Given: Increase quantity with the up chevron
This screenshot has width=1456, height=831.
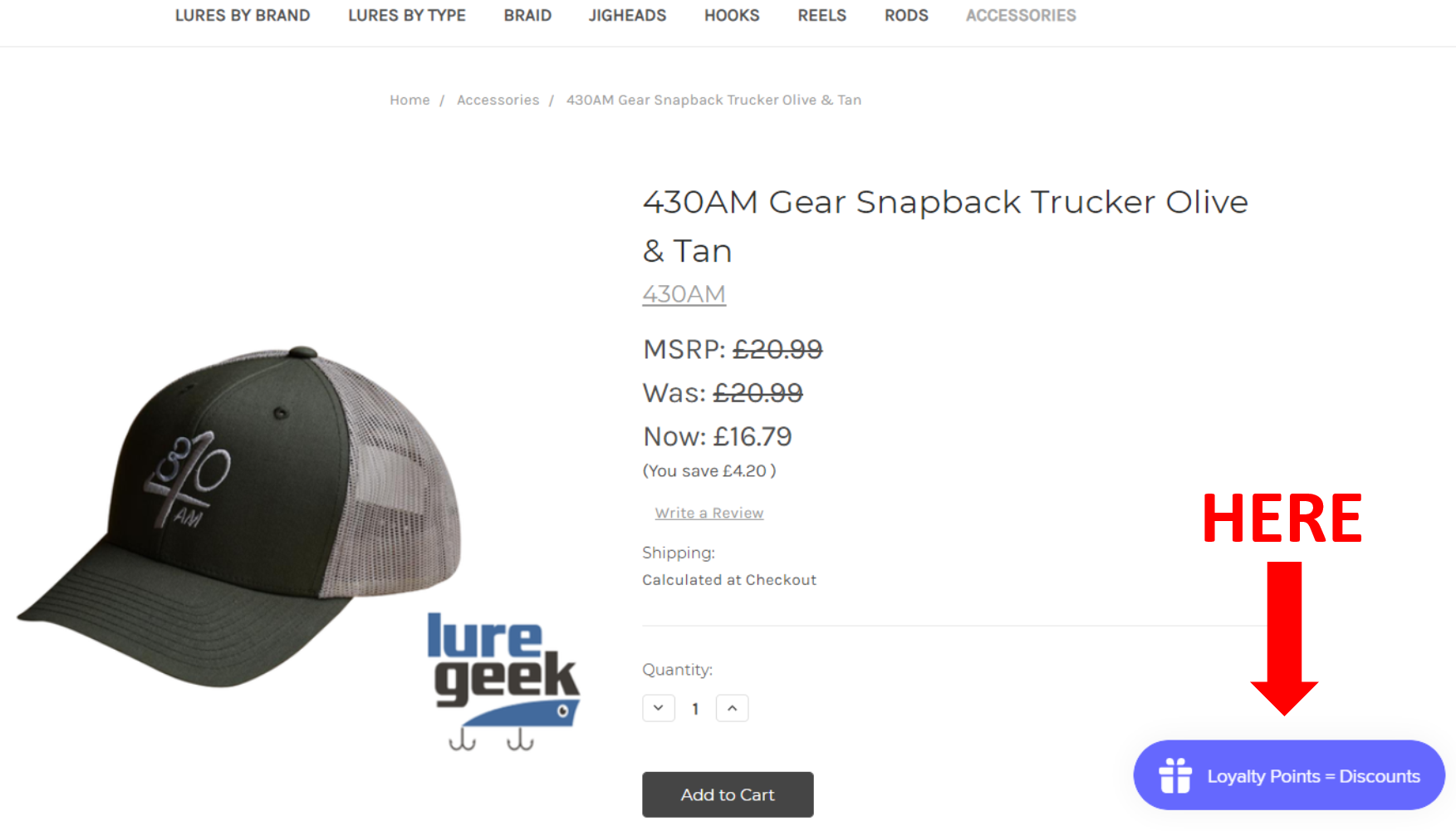Looking at the screenshot, I should (733, 708).
